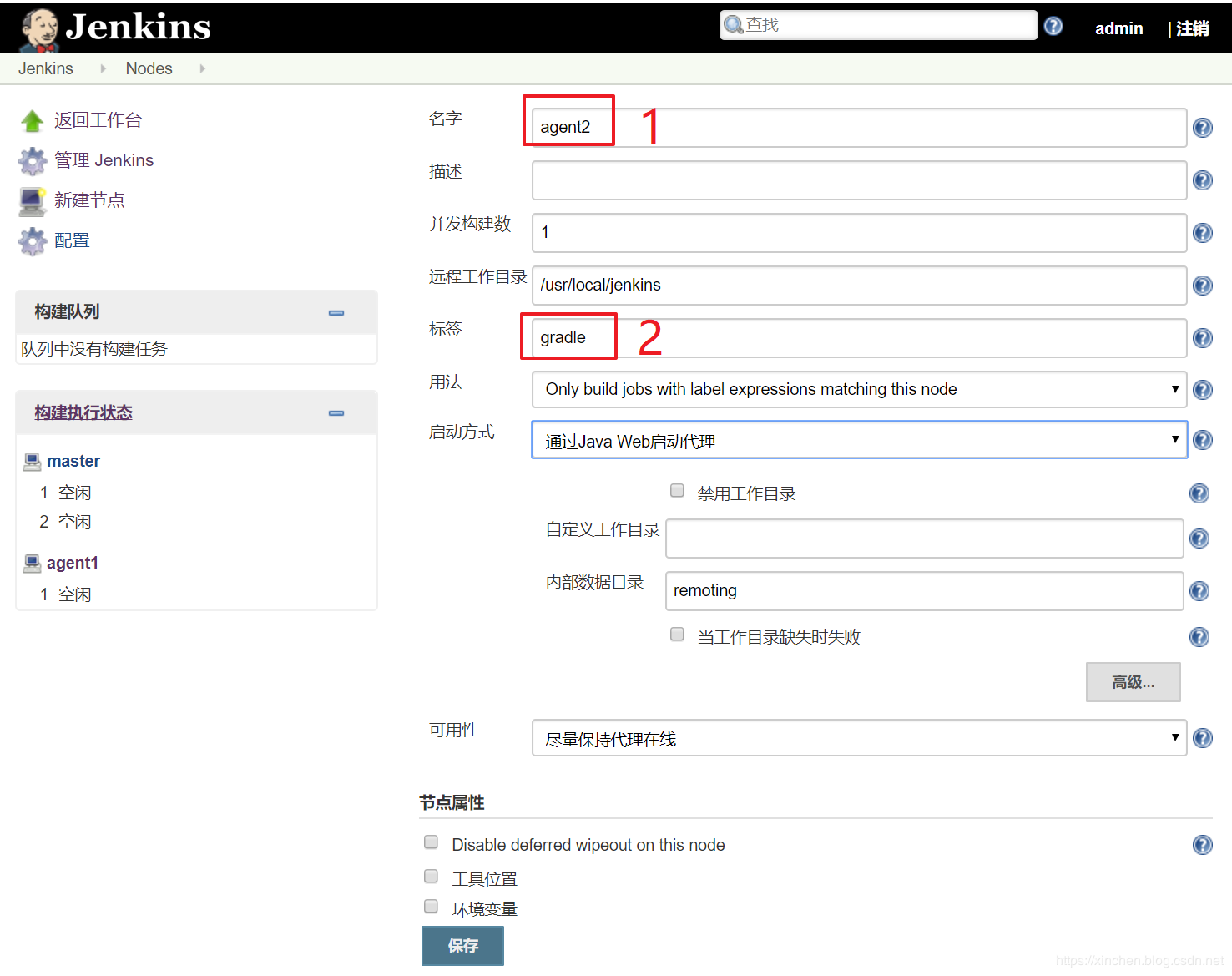Image resolution: width=1232 pixels, height=976 pixels.
Task: Click the computer icon beside 新建节点
Action: (33, 201)
